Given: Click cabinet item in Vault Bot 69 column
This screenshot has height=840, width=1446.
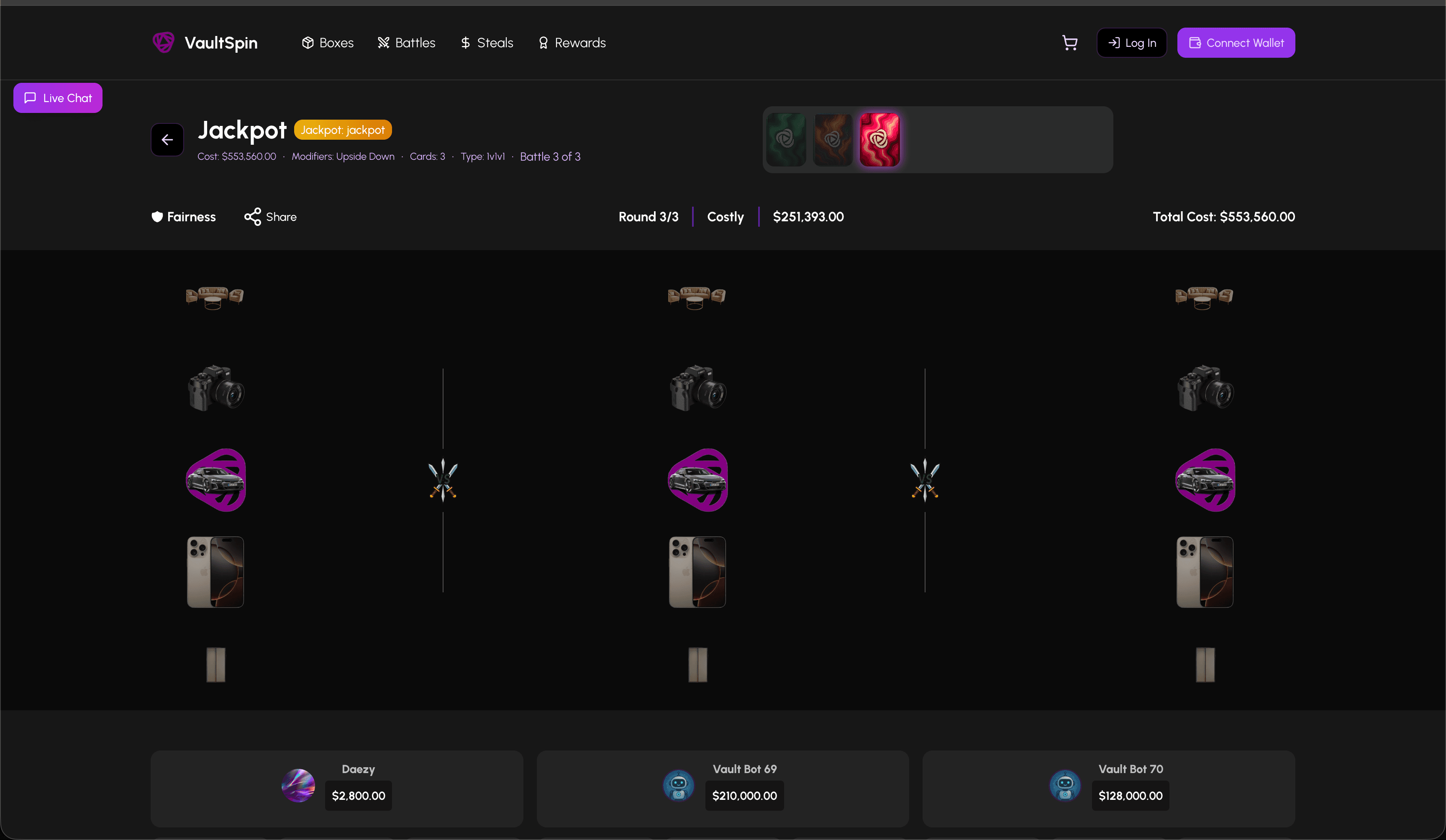Looking at the screenshot, I should point(698,664).
